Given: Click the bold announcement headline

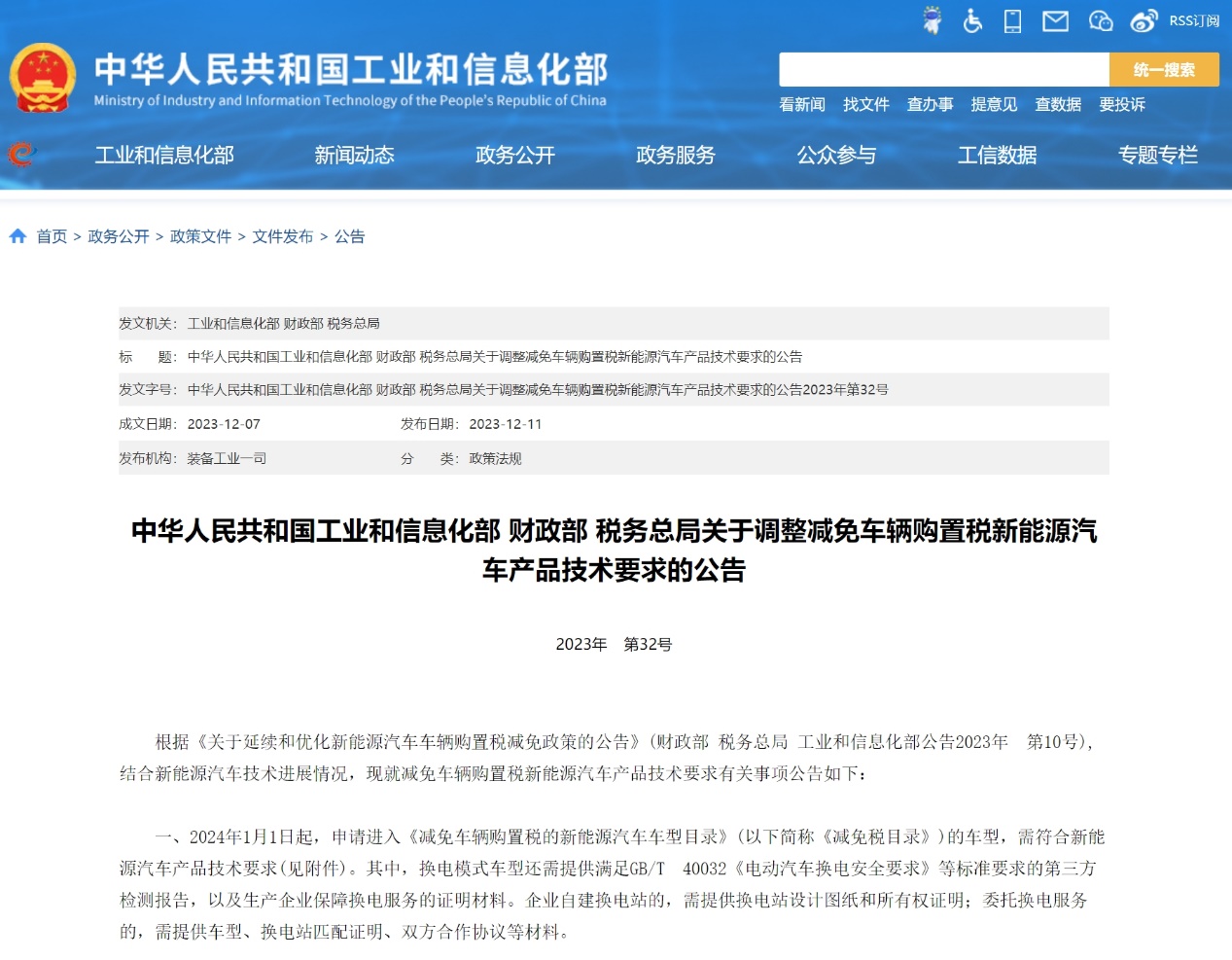Looking at the screenshot, I should pos(615,550).
